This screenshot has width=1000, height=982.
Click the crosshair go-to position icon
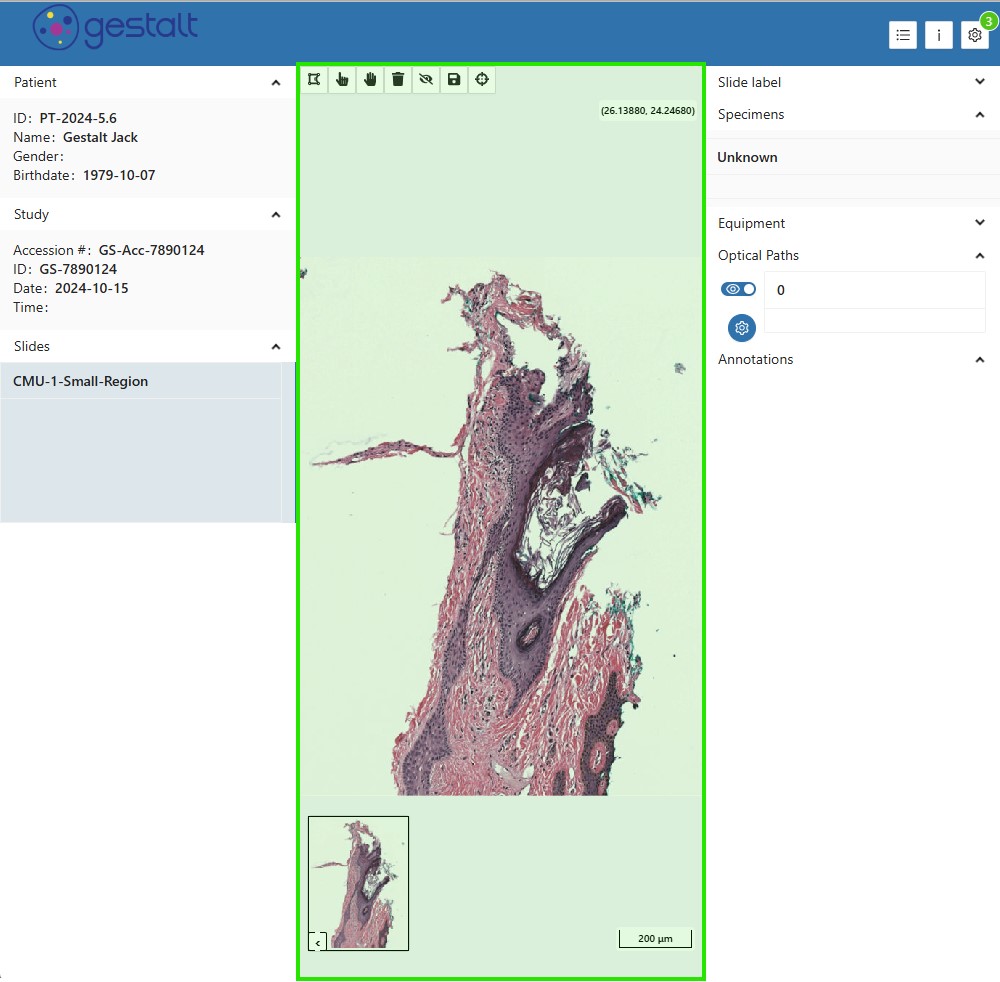pyautogui.click(x=482, y=80)
